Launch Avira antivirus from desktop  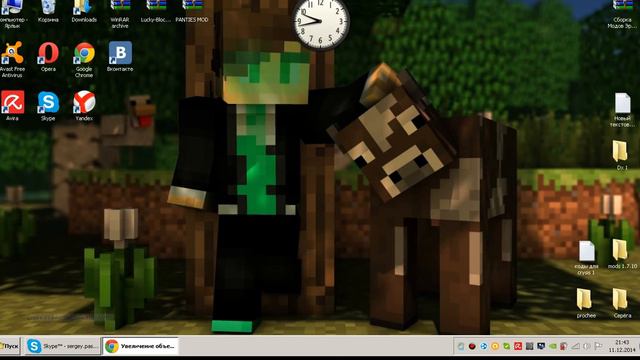point(12,106)
